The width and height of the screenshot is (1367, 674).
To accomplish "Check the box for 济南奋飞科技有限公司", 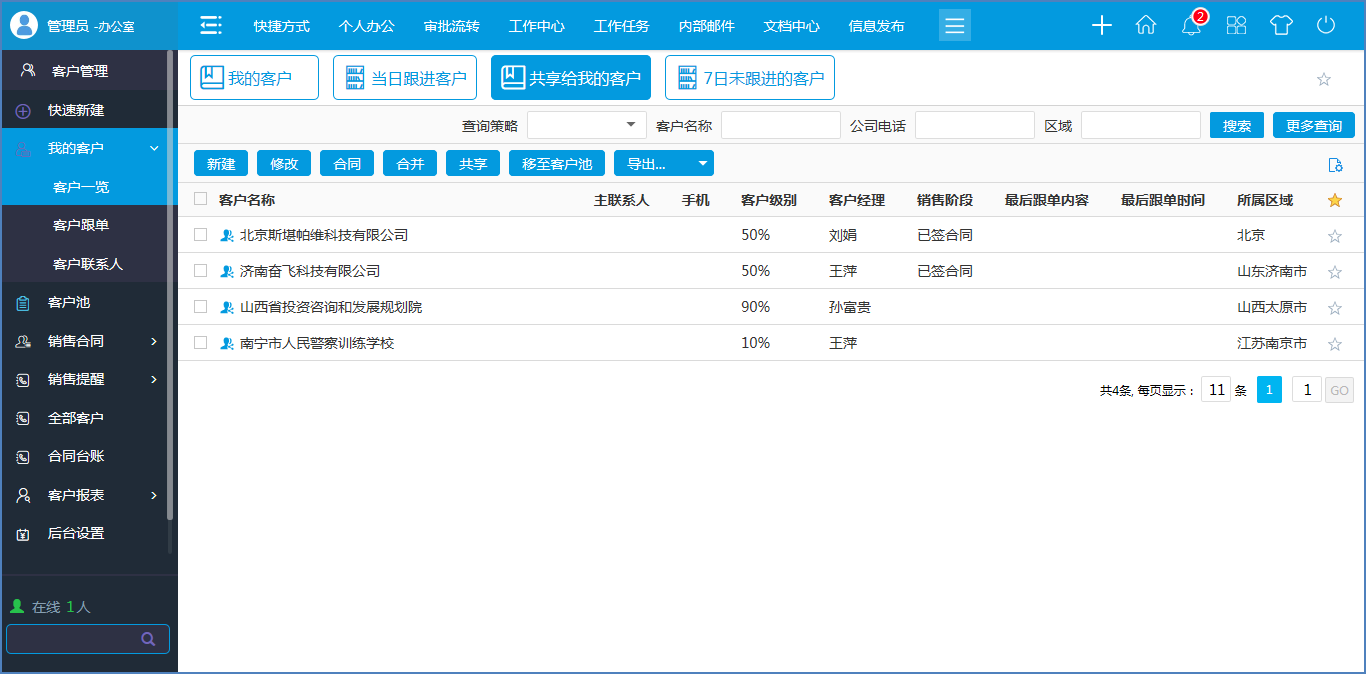I will click(201, 271).
